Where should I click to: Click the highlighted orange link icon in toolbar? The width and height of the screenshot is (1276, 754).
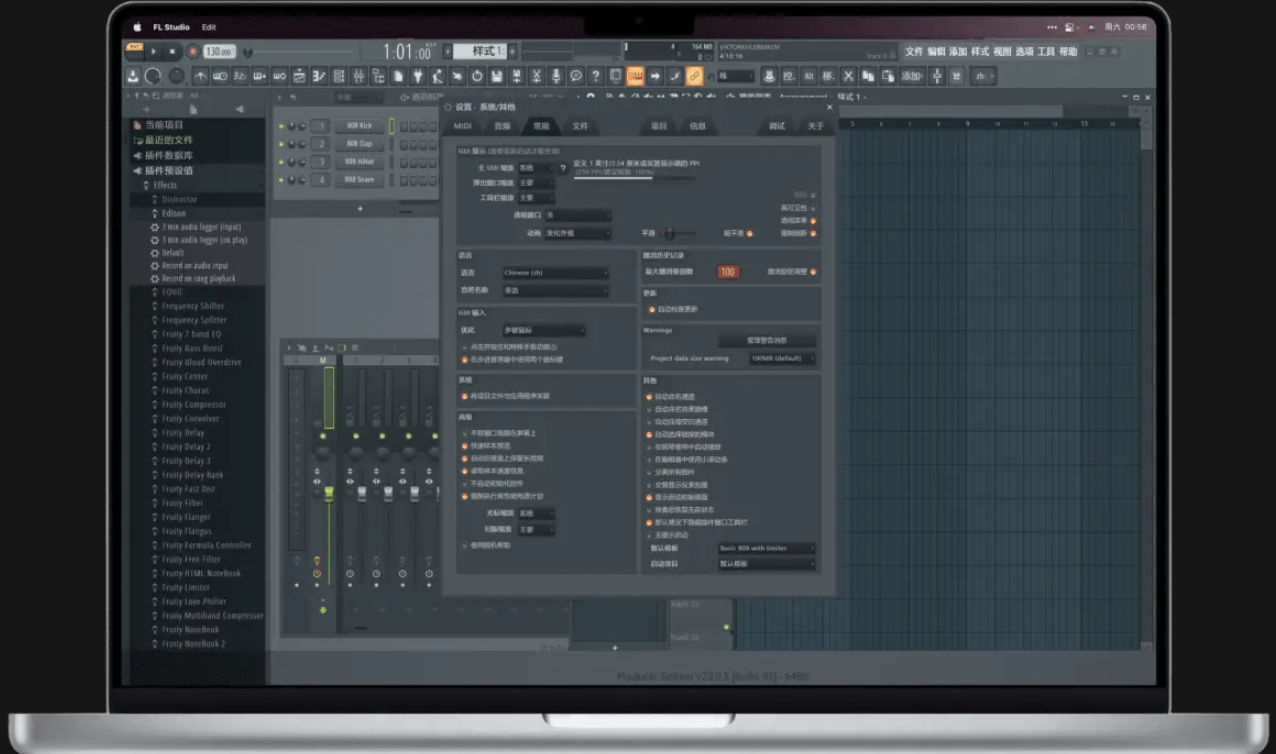695,76
